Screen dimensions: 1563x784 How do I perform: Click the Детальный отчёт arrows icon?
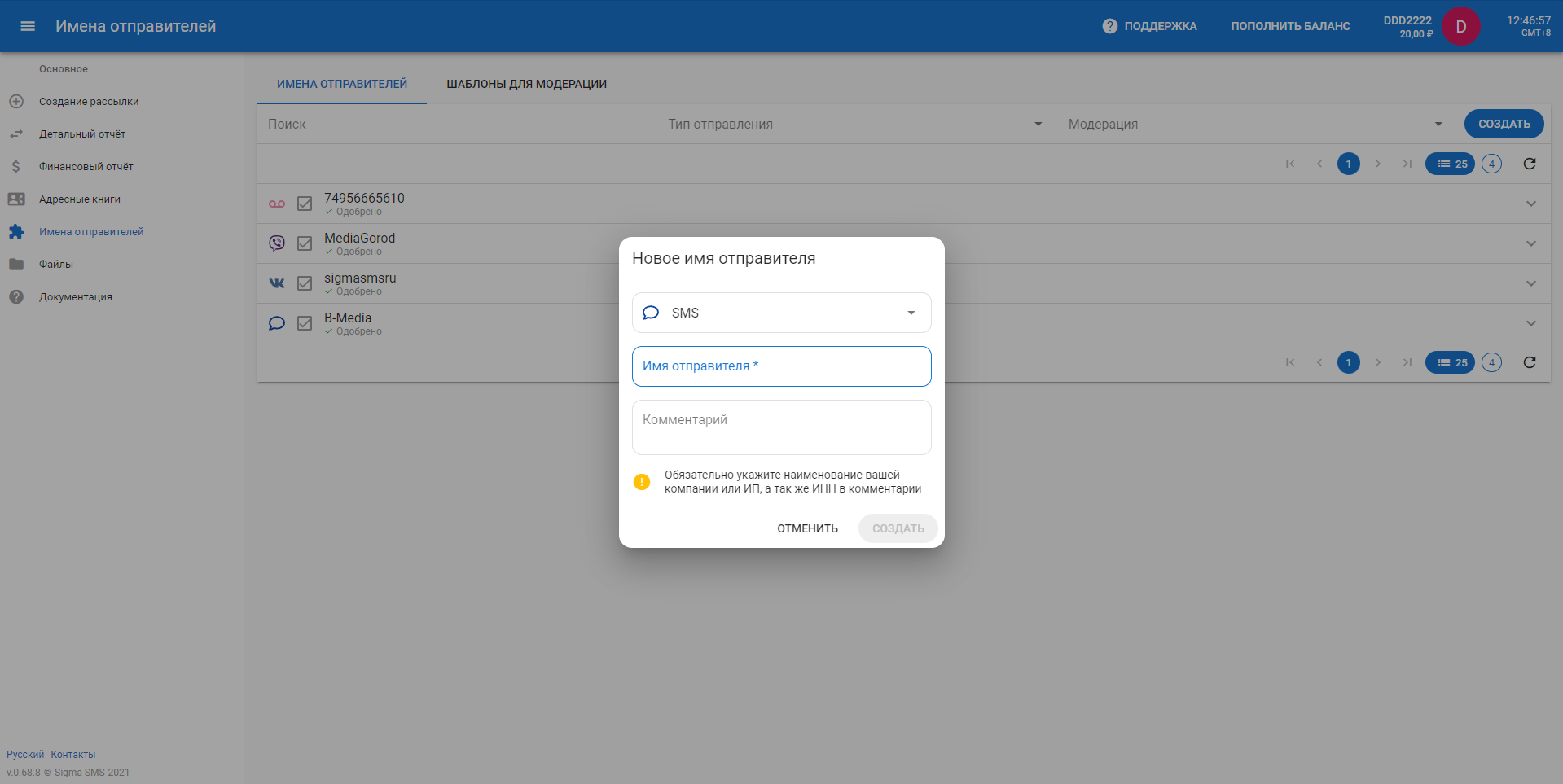click(x=16, y=134)
